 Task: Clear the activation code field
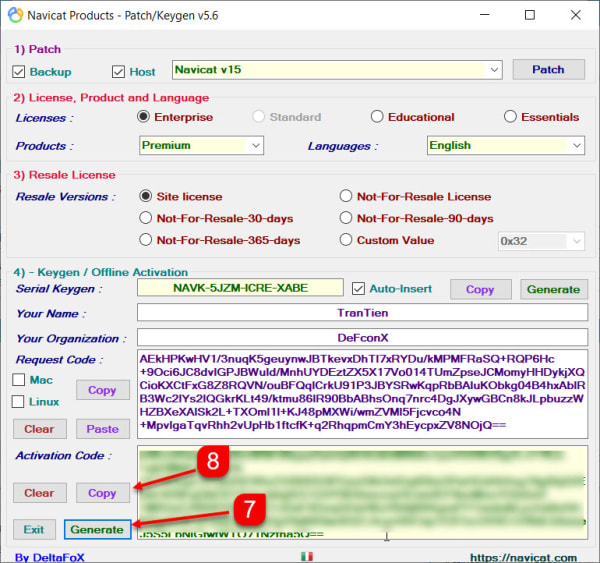click(x=40, y=493)
